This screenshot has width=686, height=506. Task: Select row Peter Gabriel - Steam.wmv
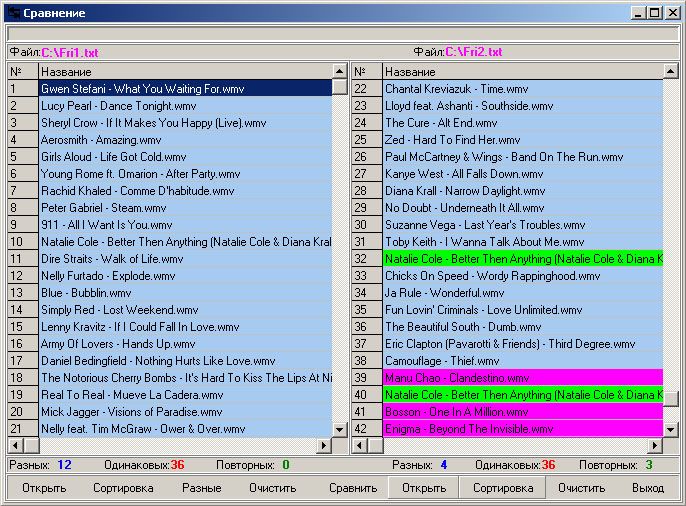click(186, 208)
